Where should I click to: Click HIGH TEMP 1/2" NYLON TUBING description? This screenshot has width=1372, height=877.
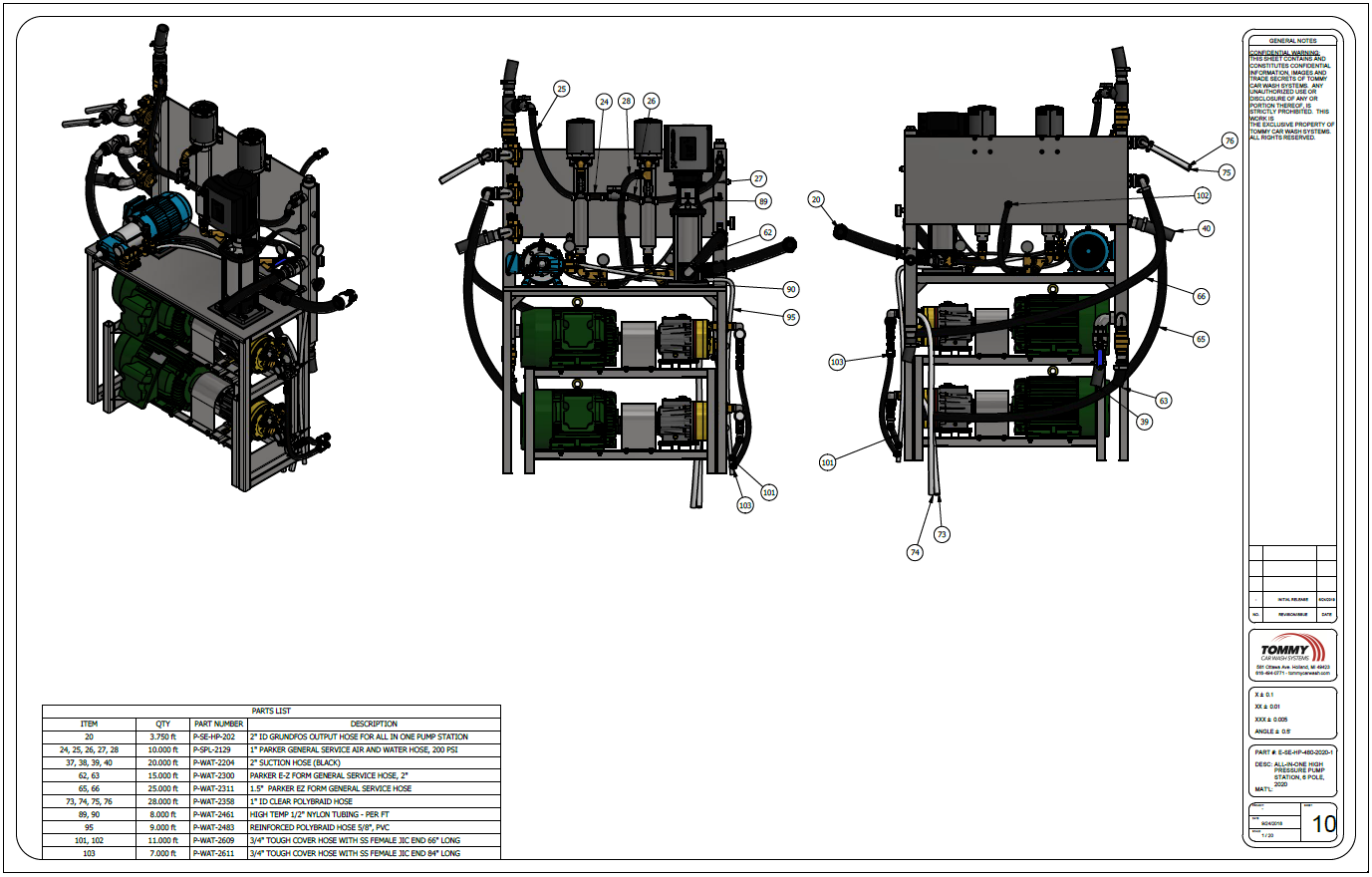tap(318, 814)
